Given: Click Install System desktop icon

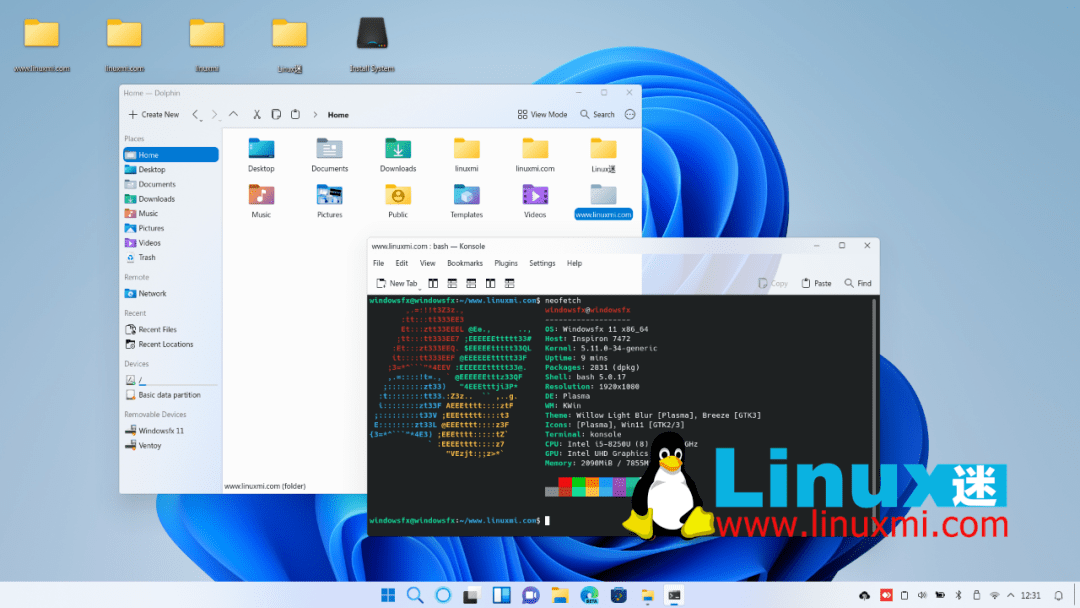Looking at the screenshot, I should pos(372,44).
